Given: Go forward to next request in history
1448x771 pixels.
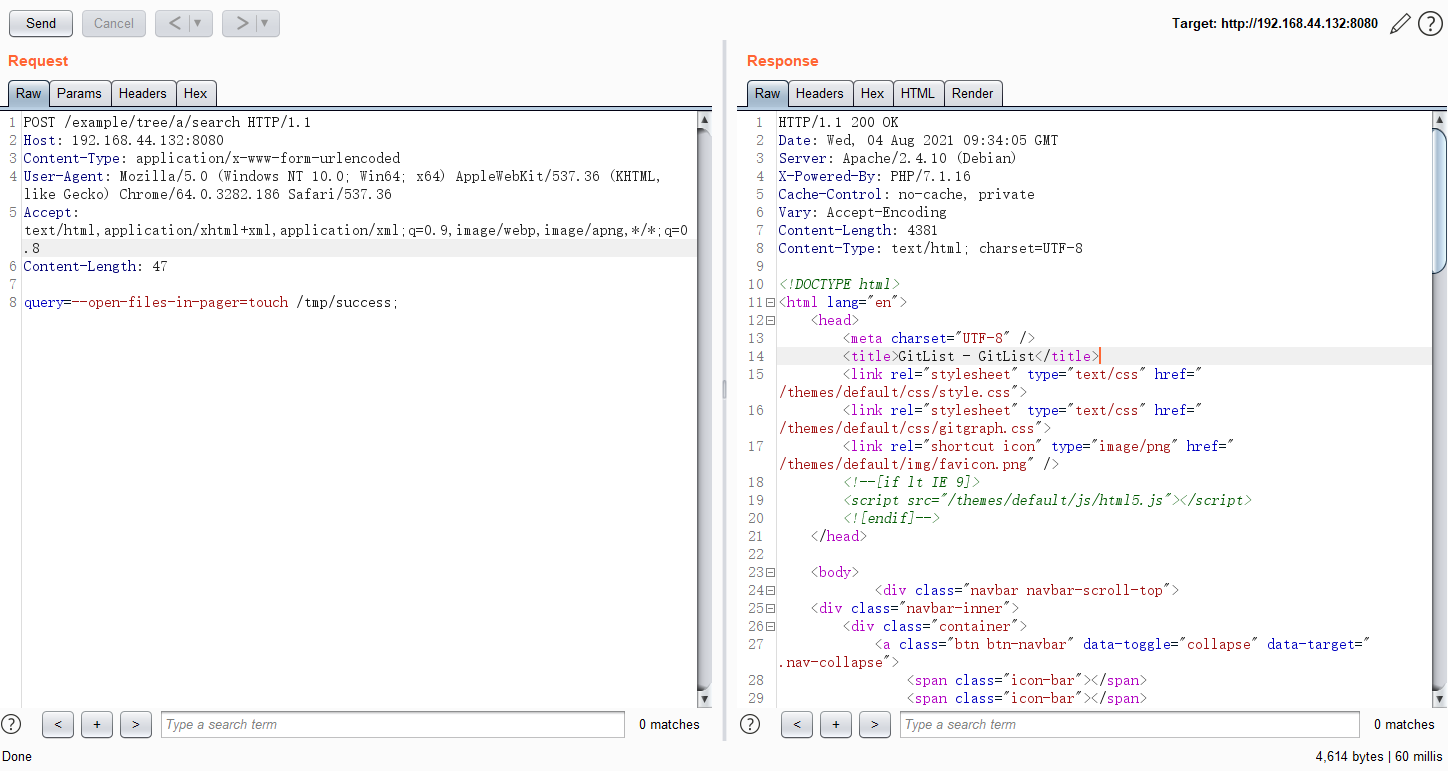Looking at the screenshot, I should [x=241, y=23].
